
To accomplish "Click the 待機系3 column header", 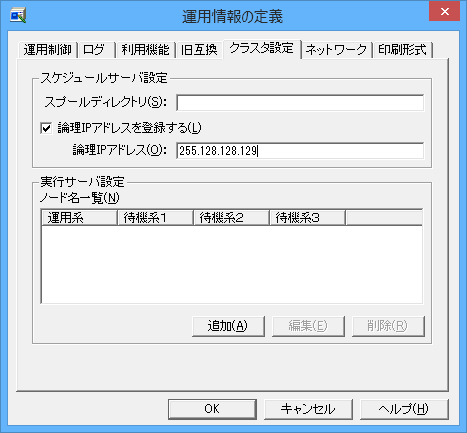I will [x=308, y=218].
